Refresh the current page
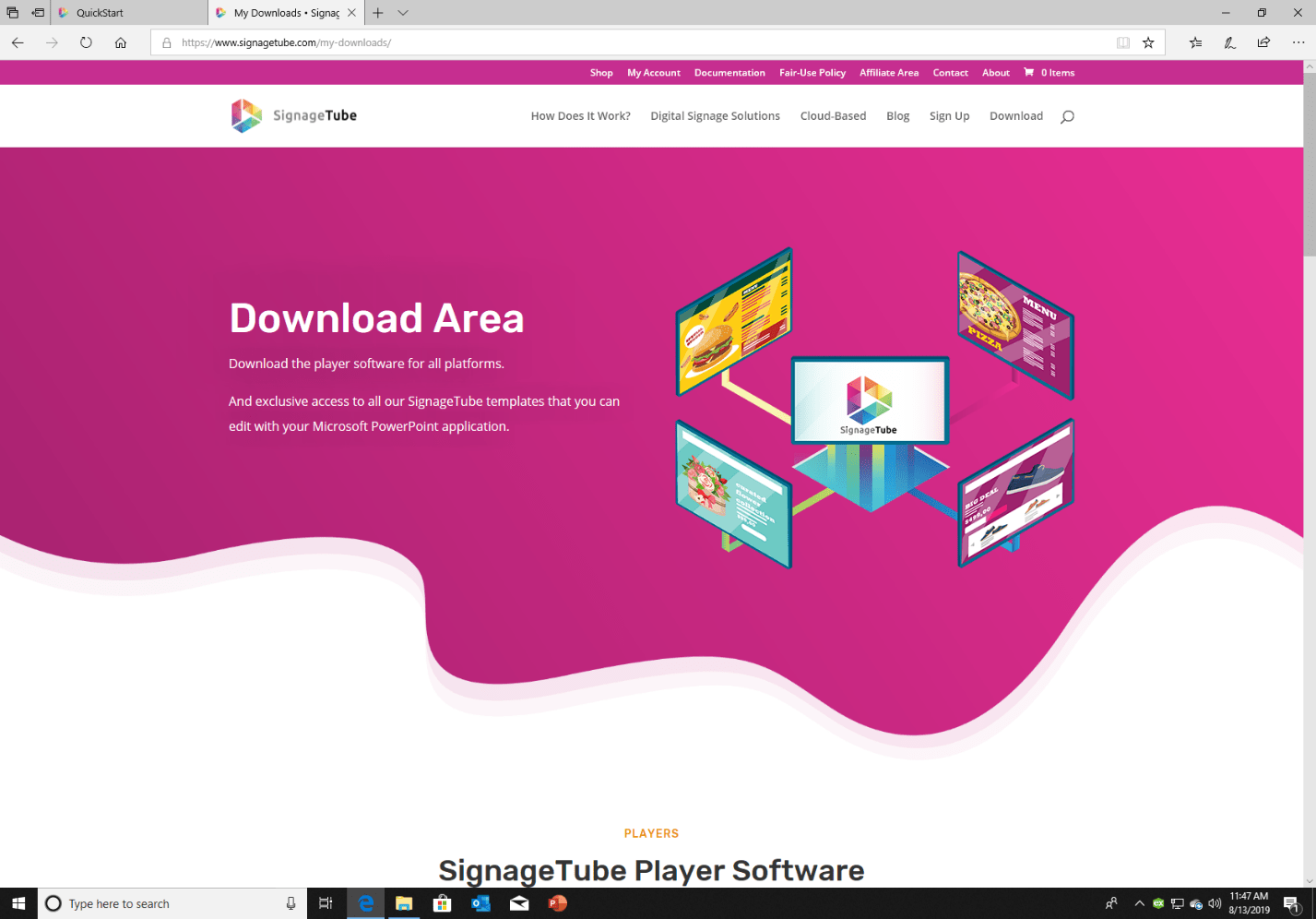 click(86, 42)
